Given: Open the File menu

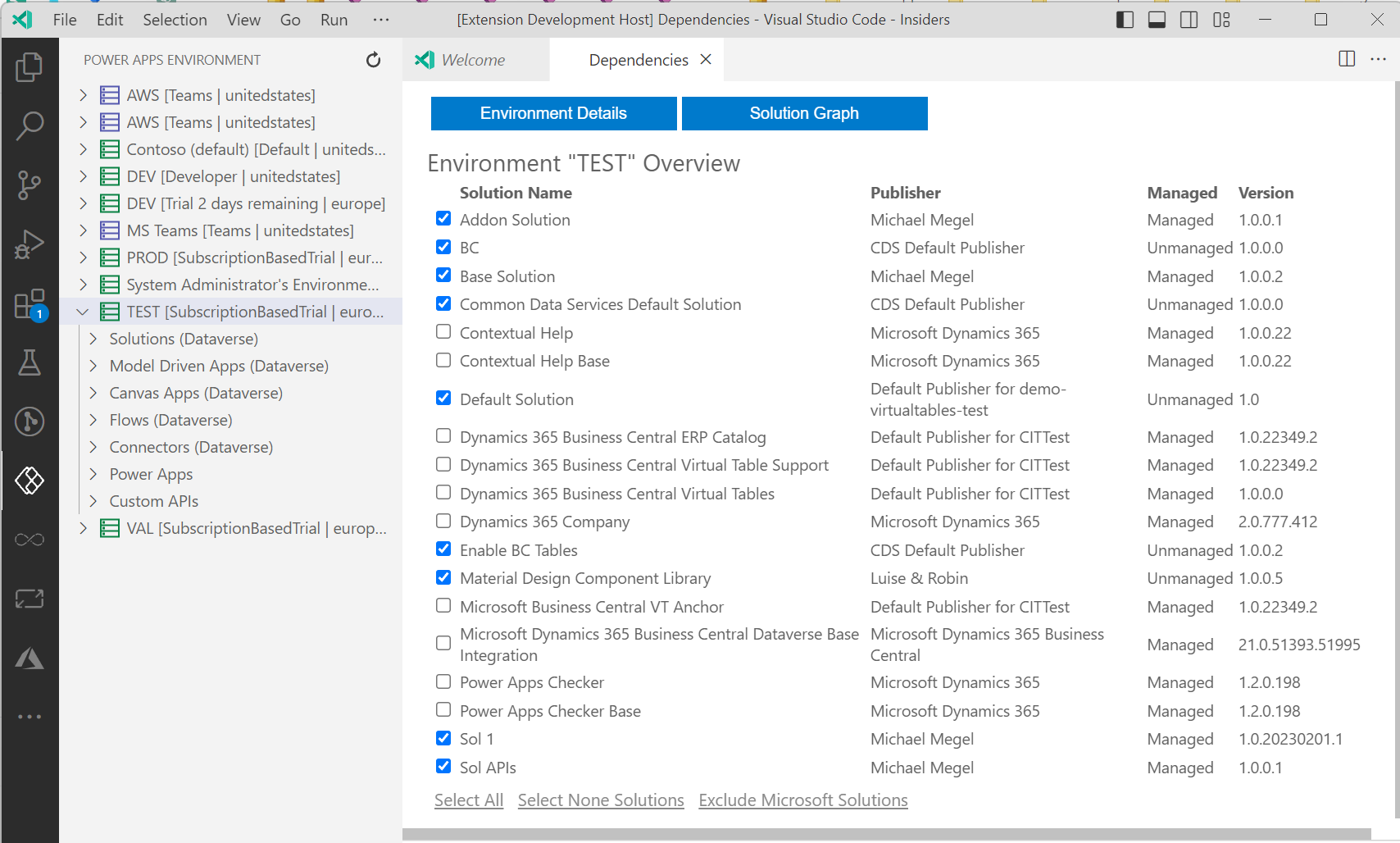Looking at the screenshot, I should point(65,20).
